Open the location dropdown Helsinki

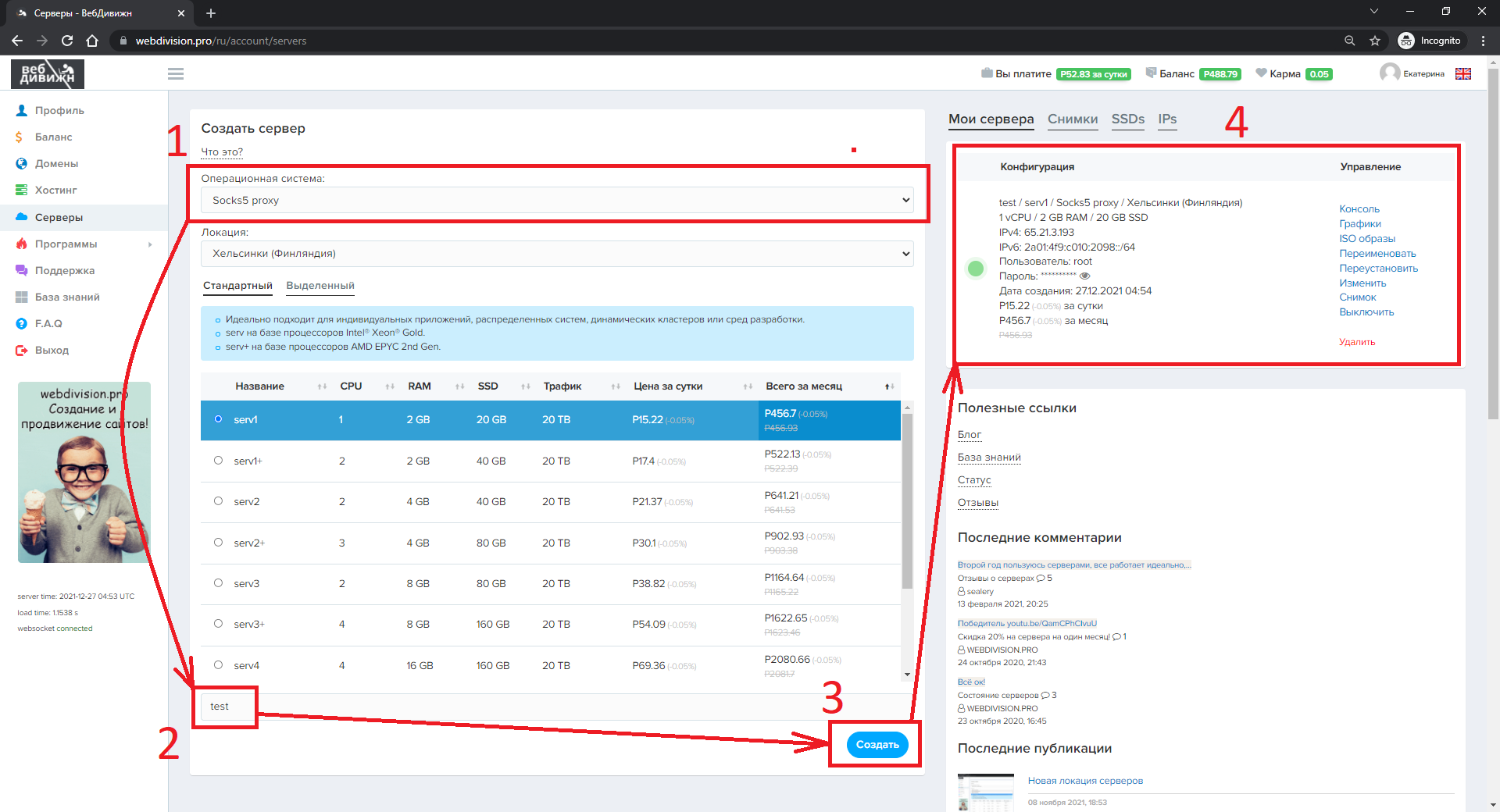pos(557,254)
